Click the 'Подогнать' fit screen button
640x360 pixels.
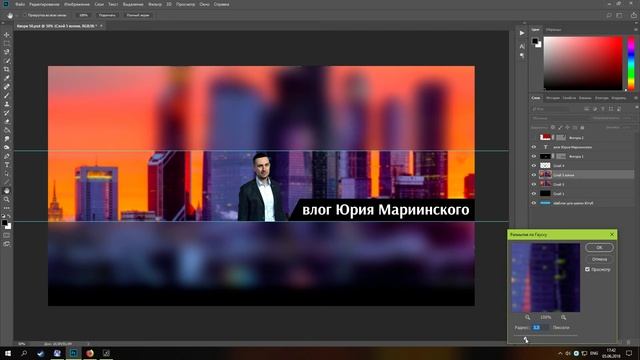[x=107, y=16]
